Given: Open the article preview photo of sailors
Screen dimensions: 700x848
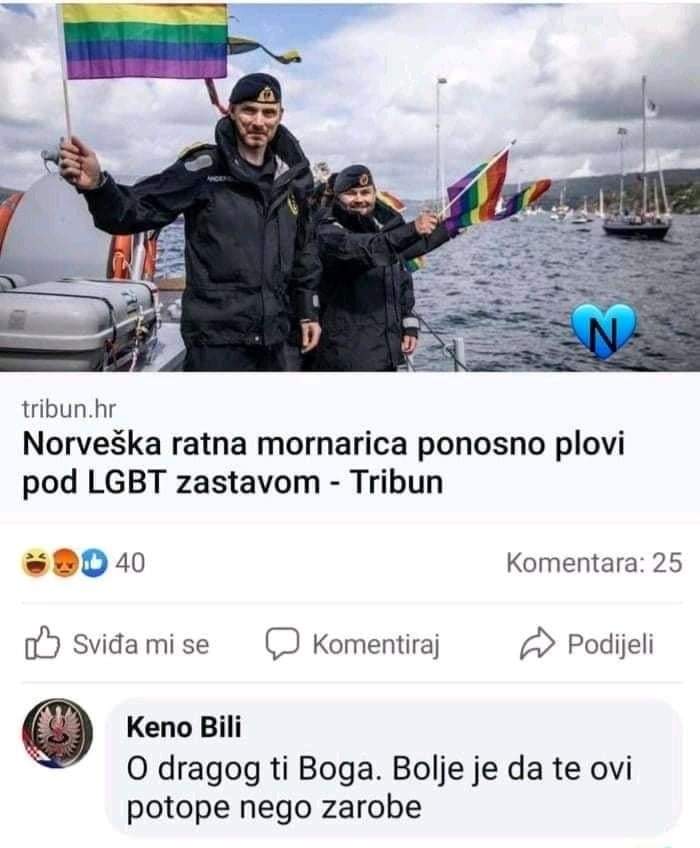Looking at the screenshot, I should [350, 187].
